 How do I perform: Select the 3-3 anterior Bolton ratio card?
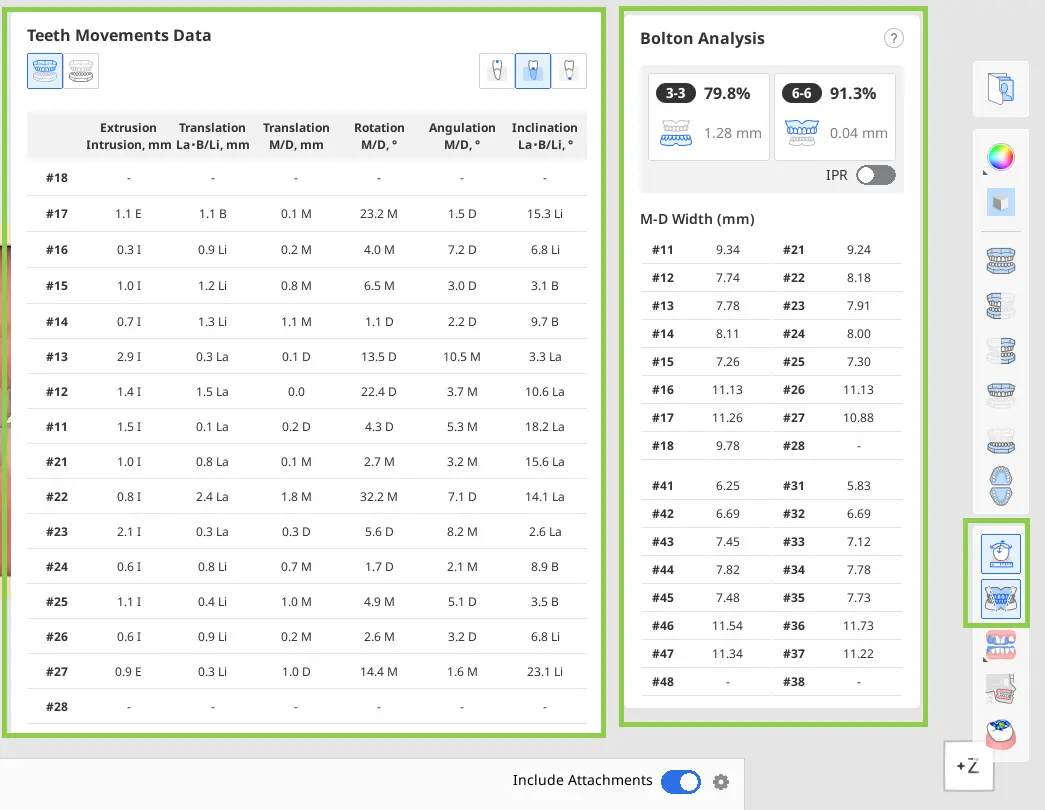pyautogui.click(x=708, y=117)
